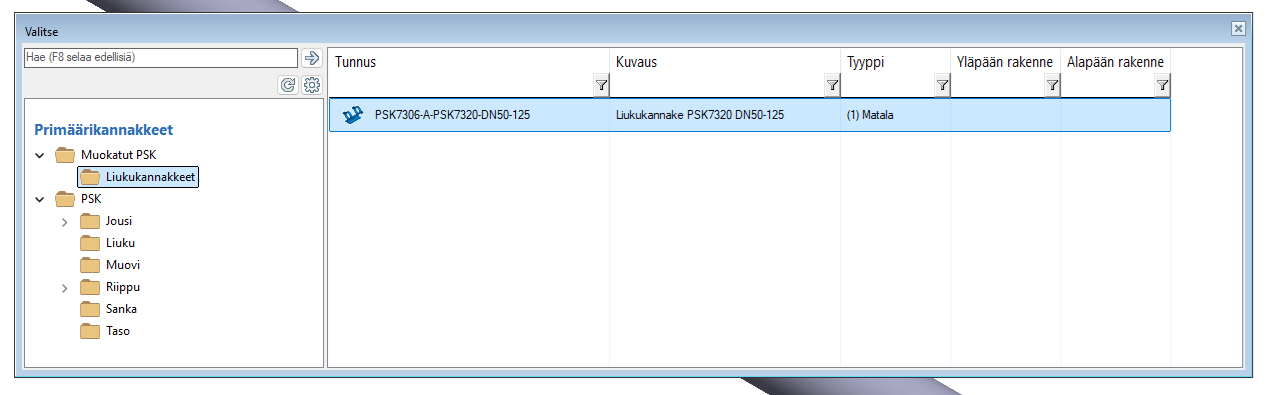Select the cell Liukukannake PSK7320 DN50-125
Image resolution: width=1267 pixels, height=395 pixels.
pyautogui.click(x=700, y=115)
